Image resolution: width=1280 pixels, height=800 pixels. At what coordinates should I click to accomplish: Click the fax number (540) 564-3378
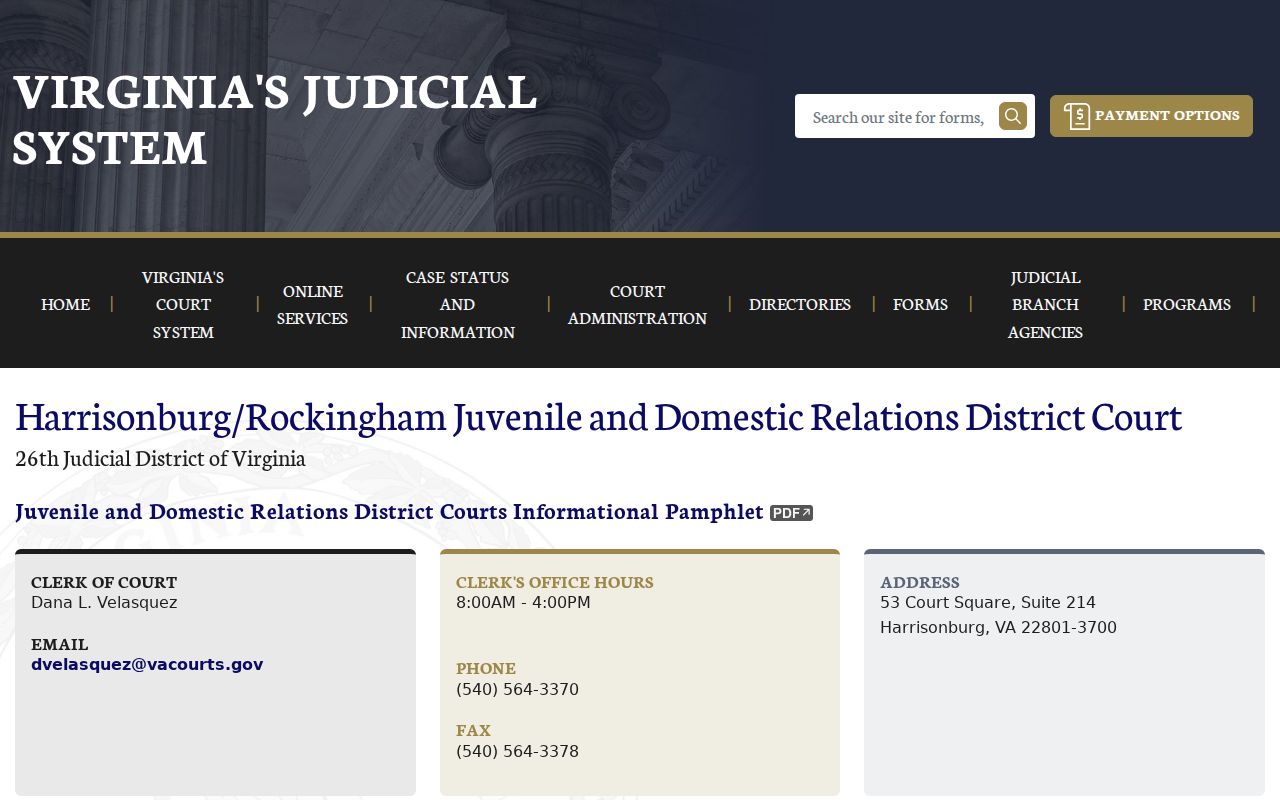click(517, 751)
